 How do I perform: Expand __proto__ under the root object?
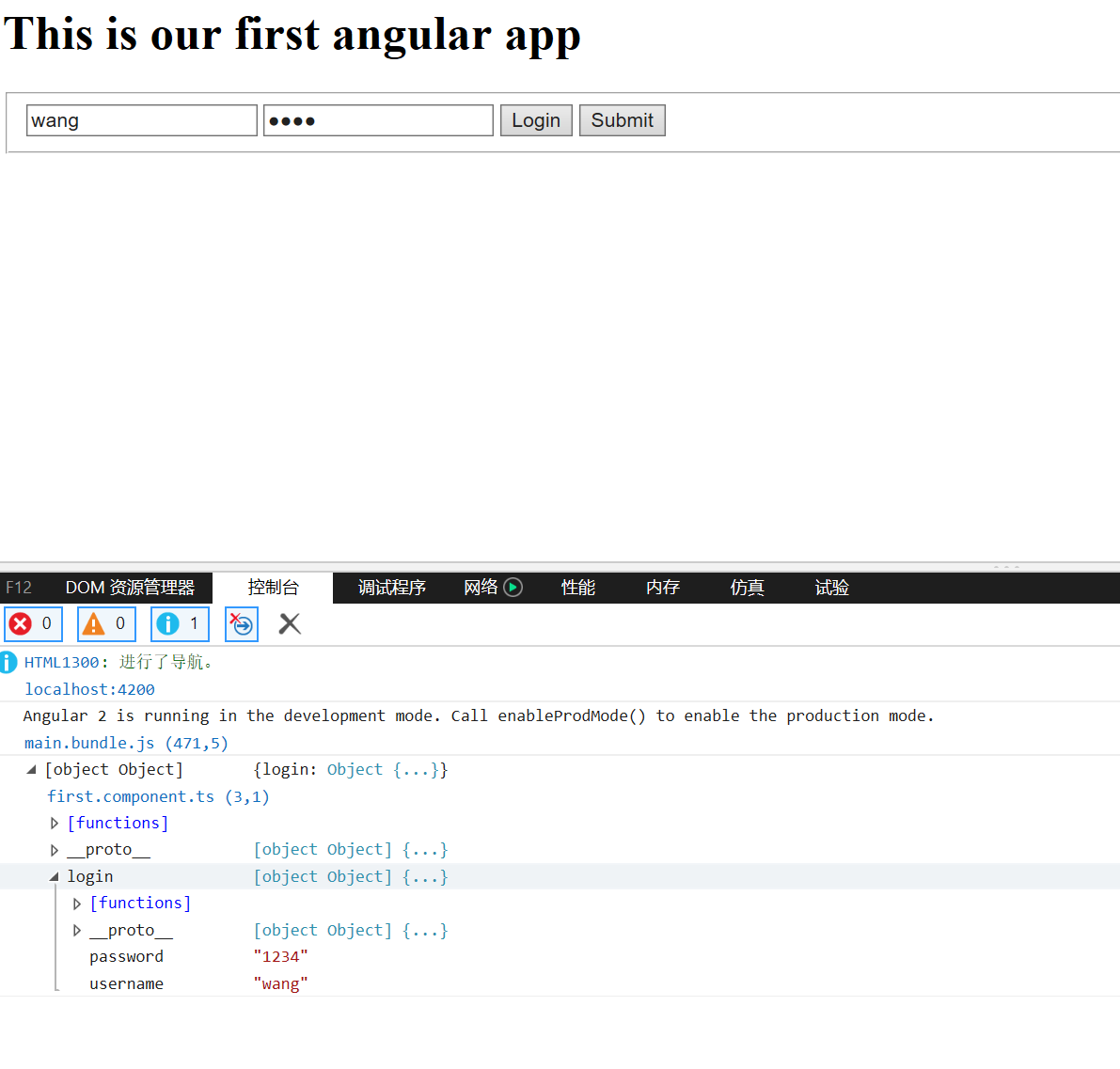[55, 850]
